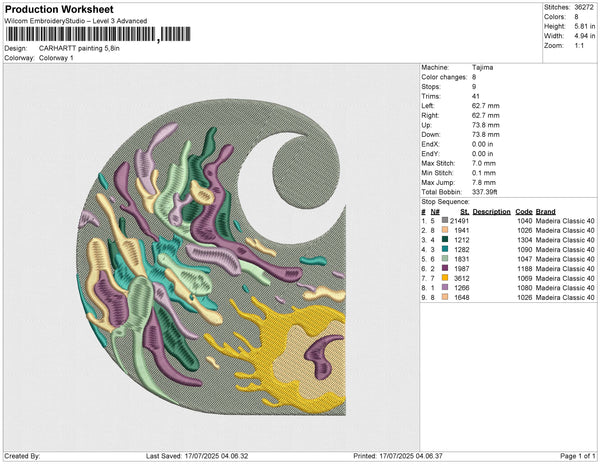Click the Description column header
This screenshot has width=600, height=464.
click(x=491, y=212)
